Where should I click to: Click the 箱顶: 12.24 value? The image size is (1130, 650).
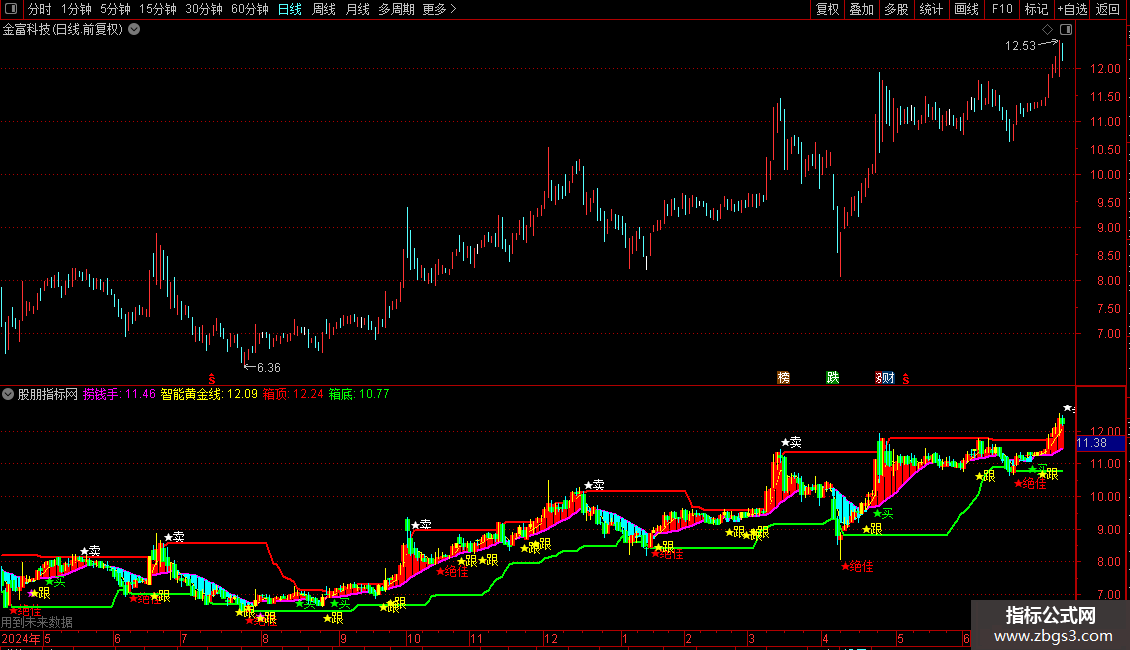(293, 394)
